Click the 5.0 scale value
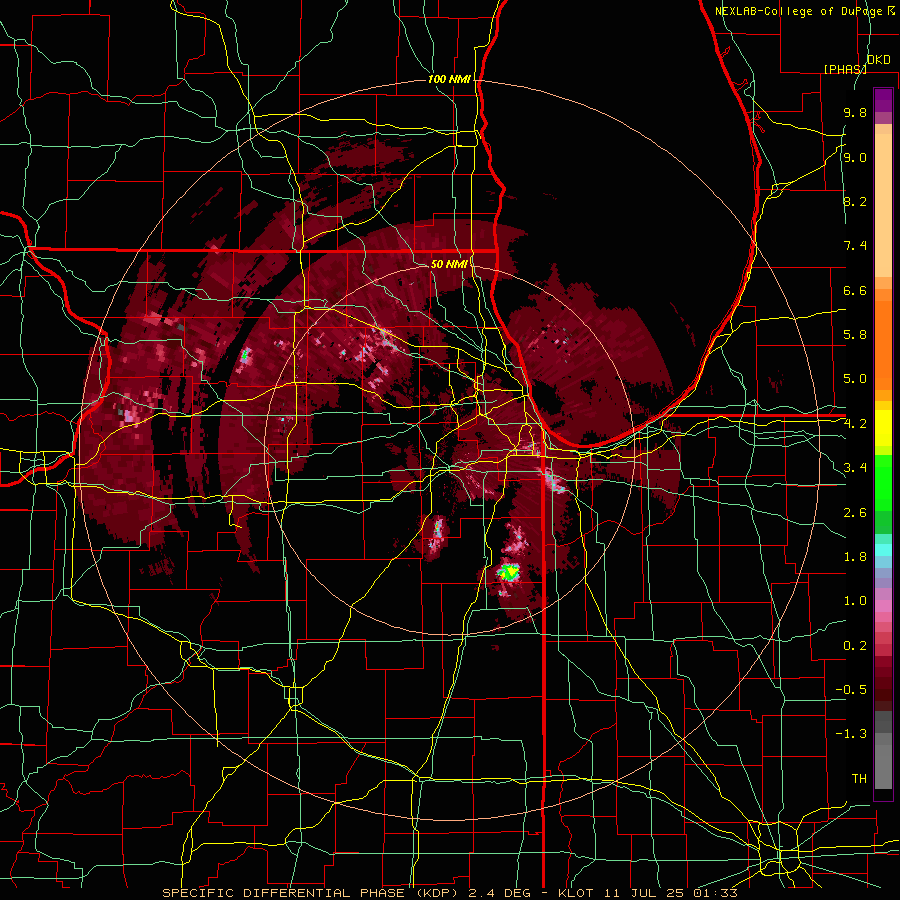Image resolution: width=900 pixels, height=900 pixels. [855, 379]
